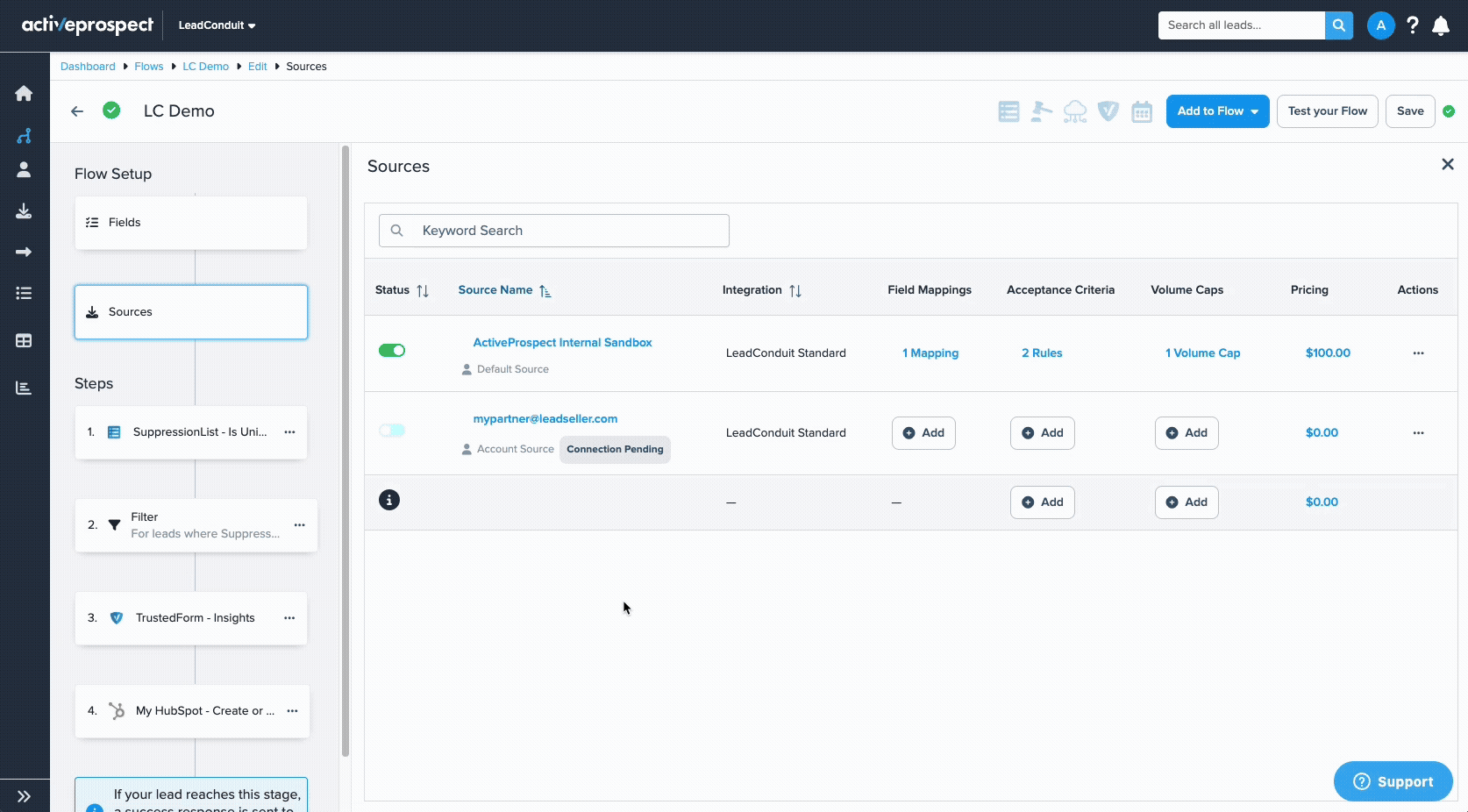The image size is (1468, 812).
Task: Click the home icon in sidebar
Action: tap(24, 93)
